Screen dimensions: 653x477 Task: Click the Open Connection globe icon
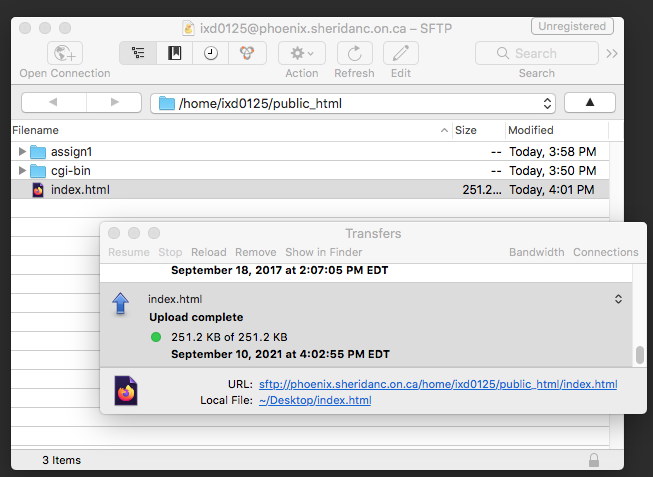(x=65, y=53)
